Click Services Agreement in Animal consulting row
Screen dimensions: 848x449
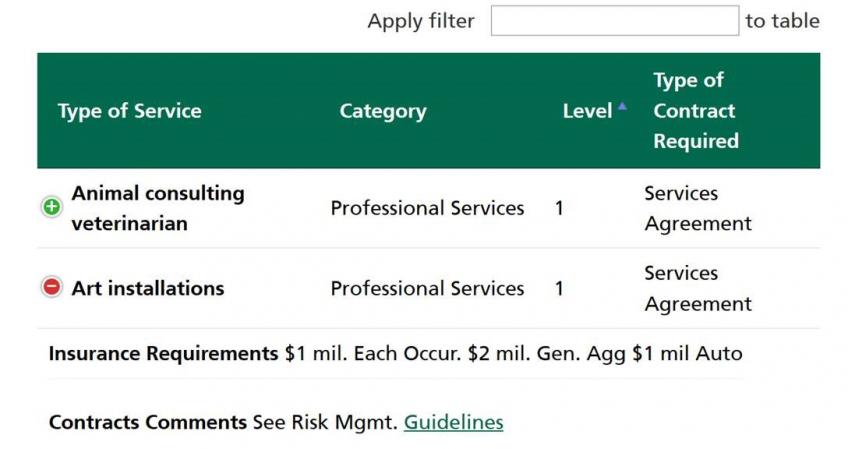(x=697, y=208)
